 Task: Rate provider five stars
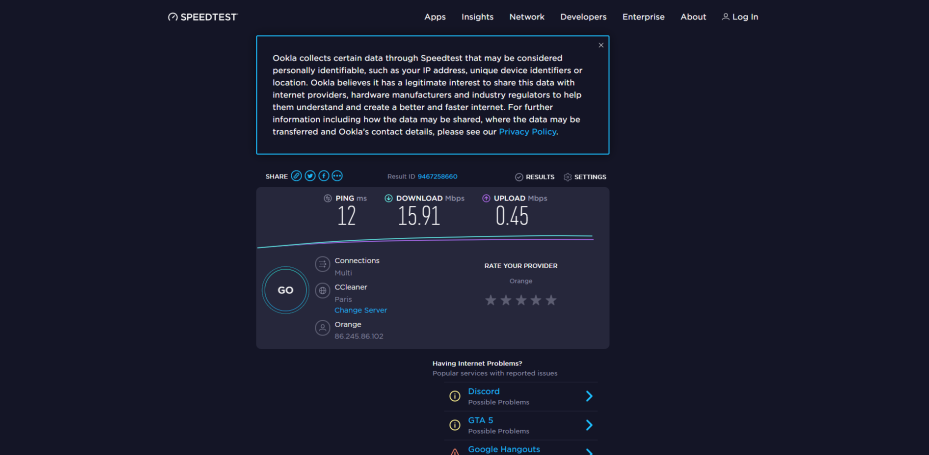(x=551, y=300)
